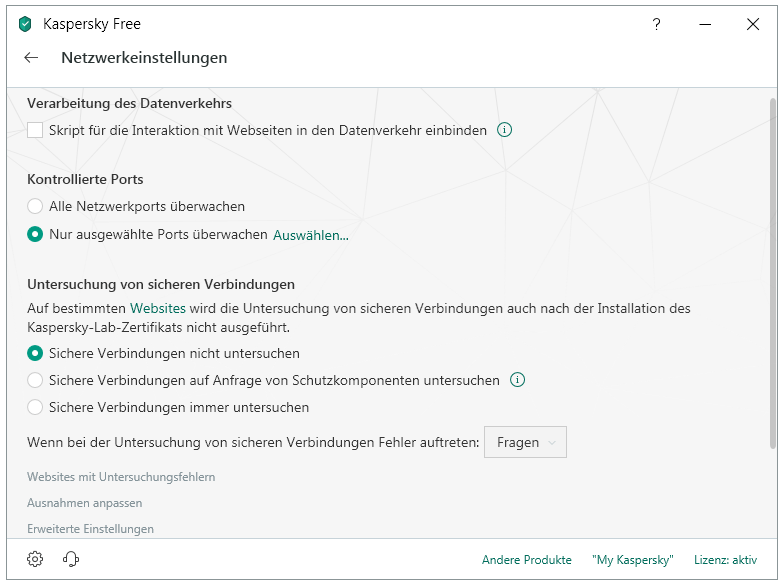
Task: Click the Kaspersky shield logo icon
Action: [x=25, y=24]
